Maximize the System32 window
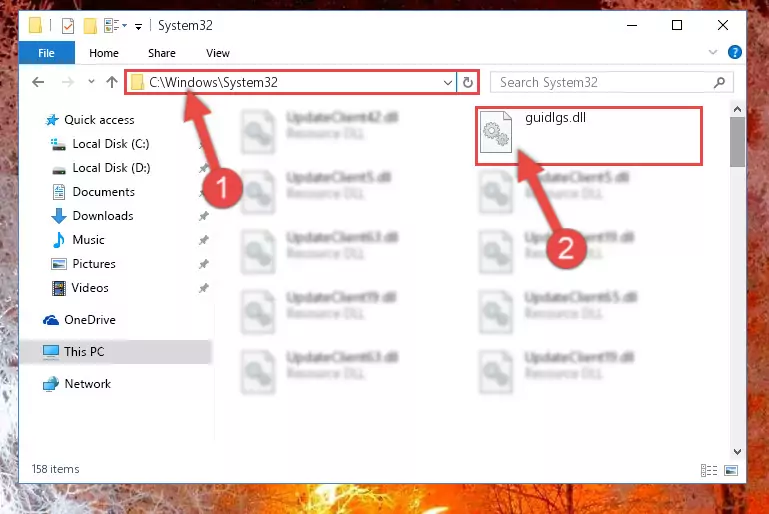The width and height of the screenshot is (769, 514). pyautogui.click(x=677, y=25)
